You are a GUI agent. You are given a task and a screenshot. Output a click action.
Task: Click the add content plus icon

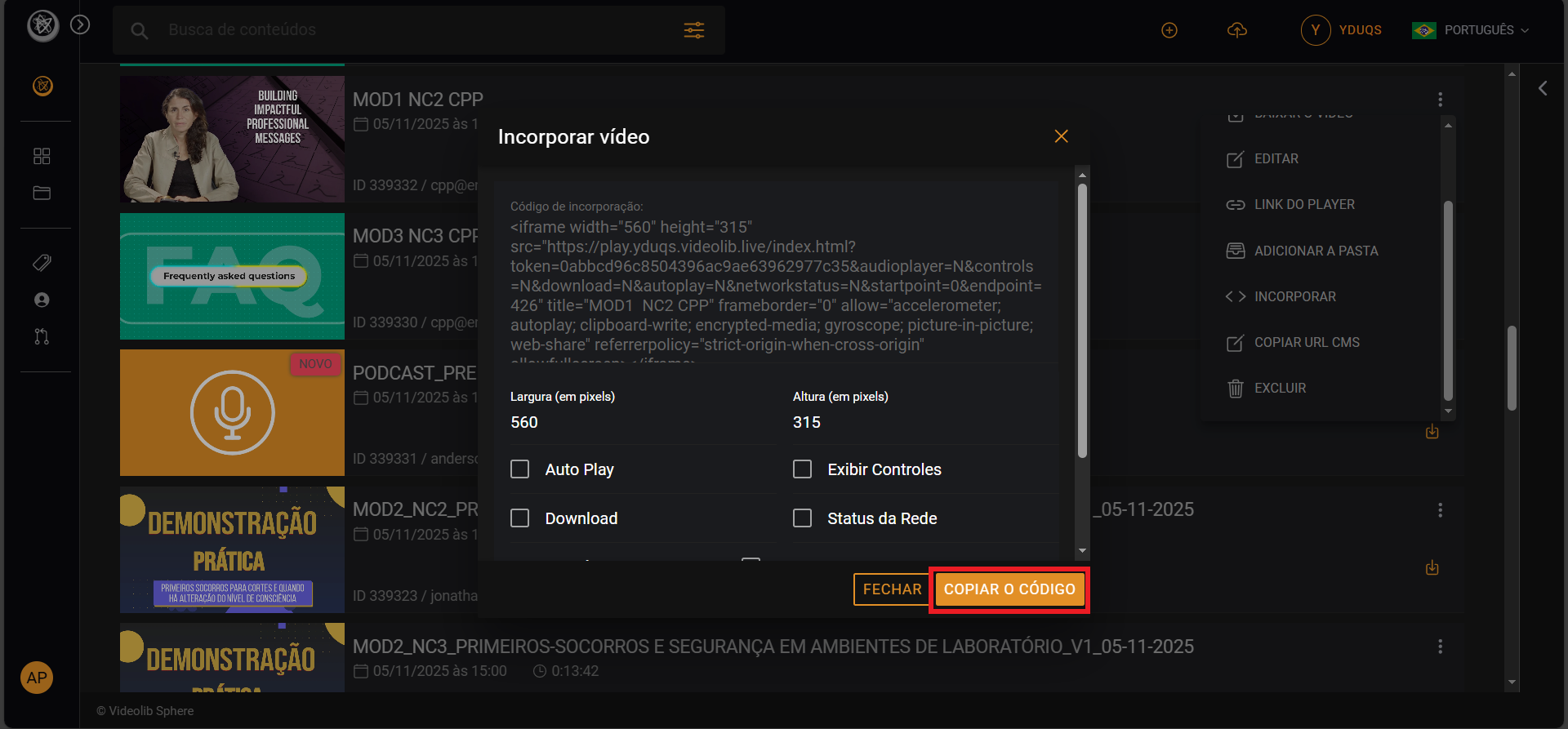1169,30
